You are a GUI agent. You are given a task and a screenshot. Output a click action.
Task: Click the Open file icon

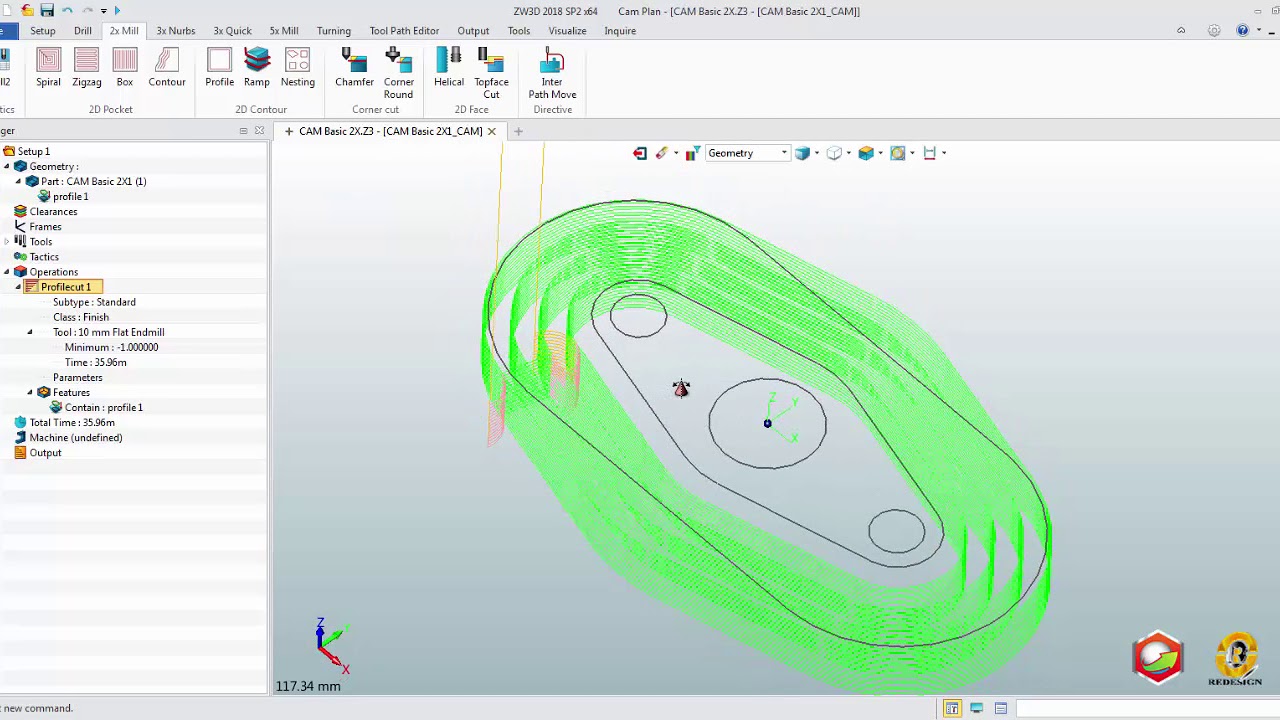[27, 11]
